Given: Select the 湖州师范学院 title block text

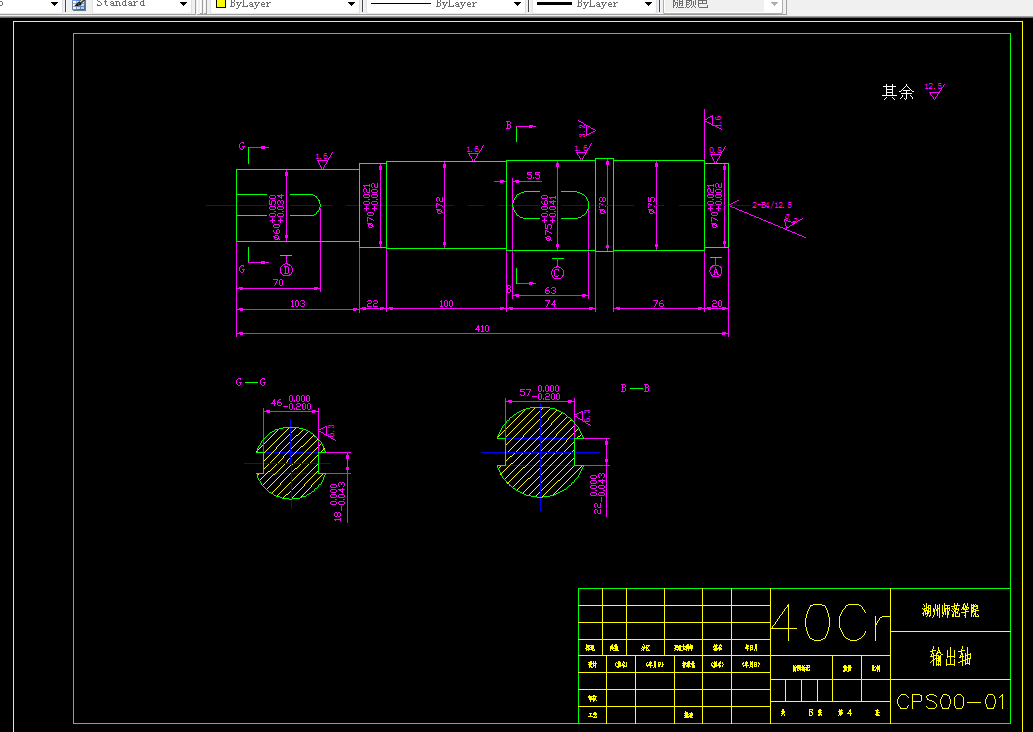Looking at the screenshot, I should 950,611.
